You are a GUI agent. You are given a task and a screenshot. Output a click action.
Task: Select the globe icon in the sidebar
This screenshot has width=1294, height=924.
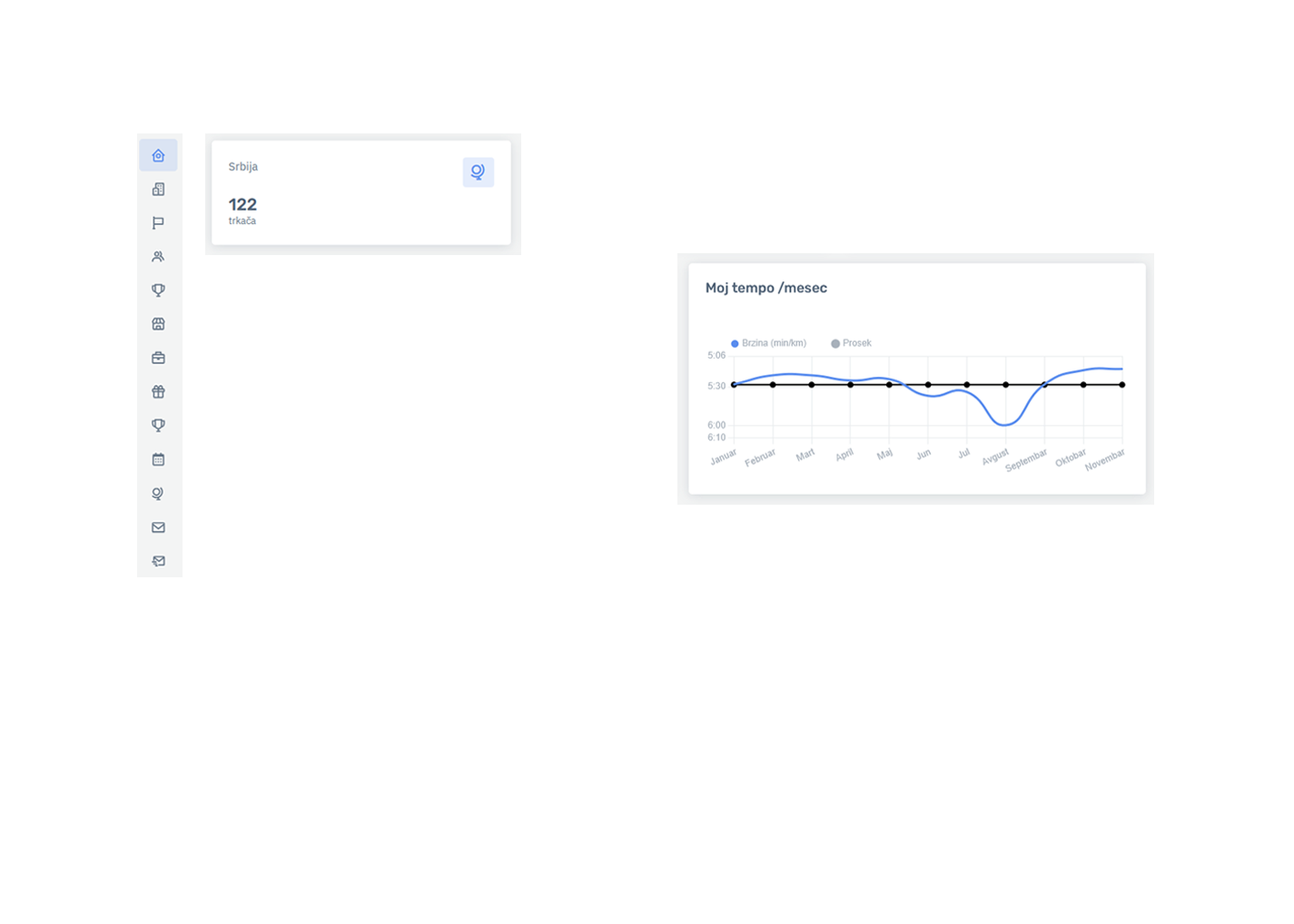[x=158, y=494]
